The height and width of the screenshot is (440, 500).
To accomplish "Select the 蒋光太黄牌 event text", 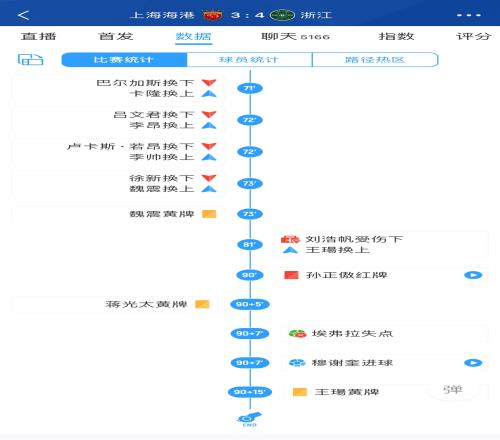I will pyautogui.click(x=146, y=304).
